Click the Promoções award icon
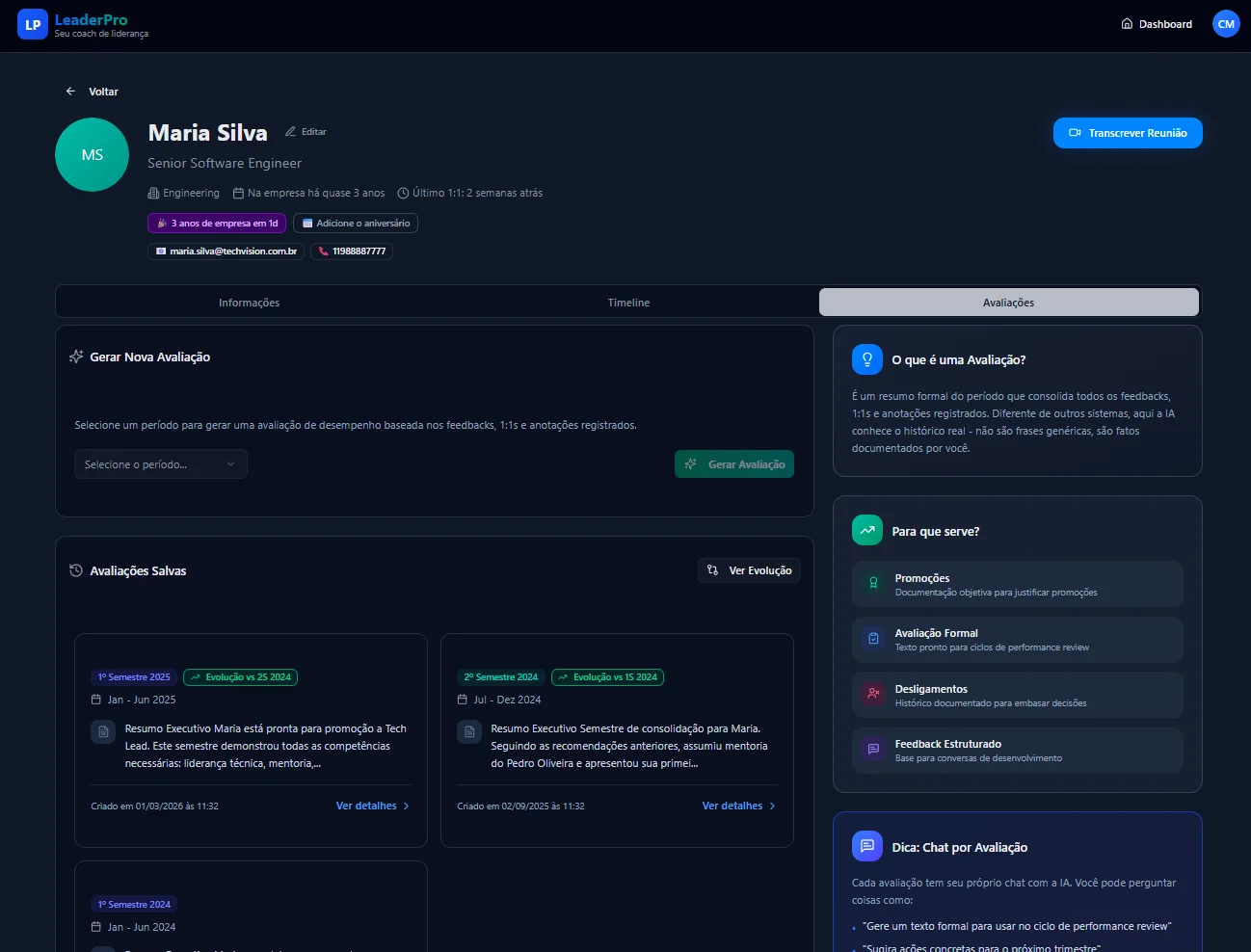1251x952 pixels. [x=873, y=584]
